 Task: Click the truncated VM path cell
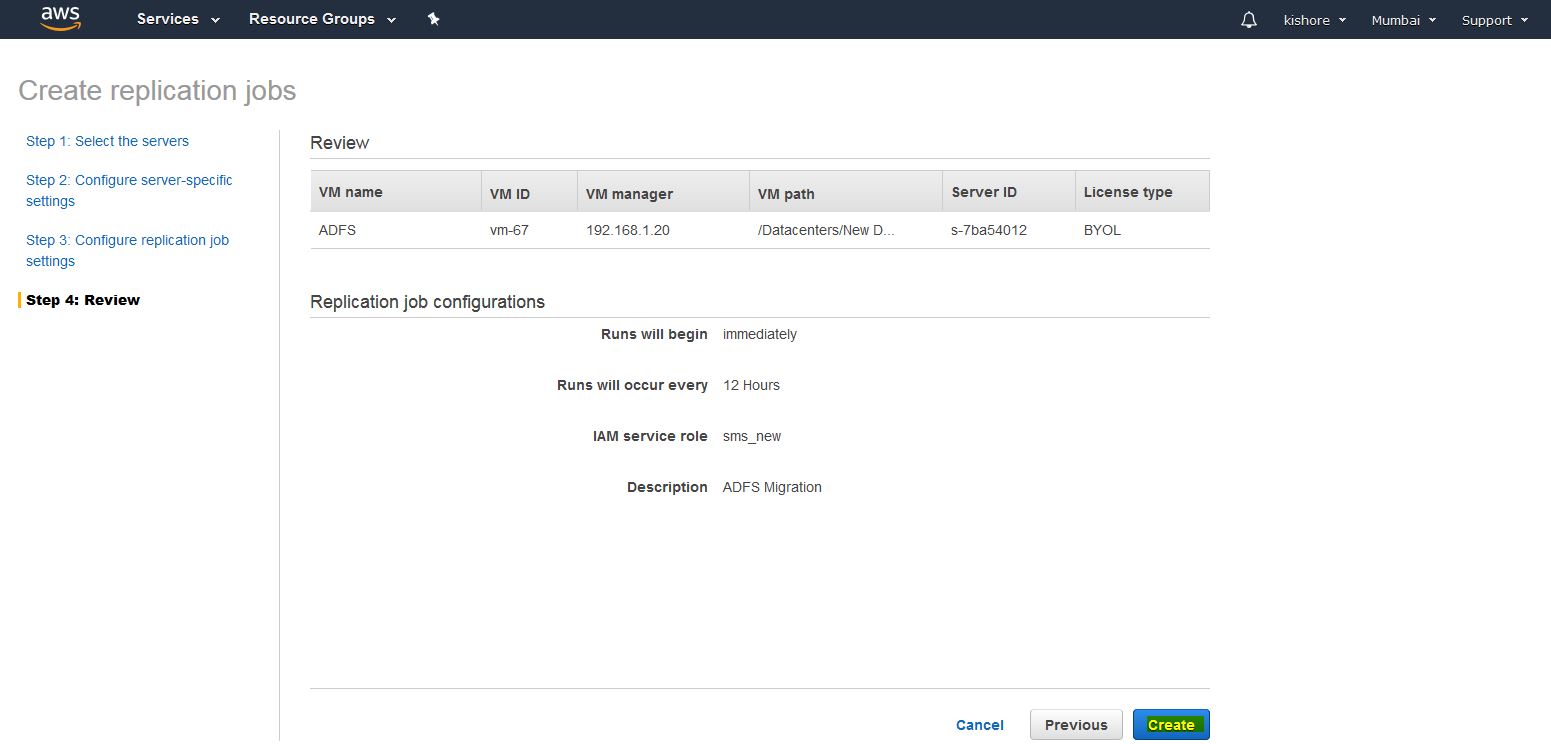tap(826, 230)
